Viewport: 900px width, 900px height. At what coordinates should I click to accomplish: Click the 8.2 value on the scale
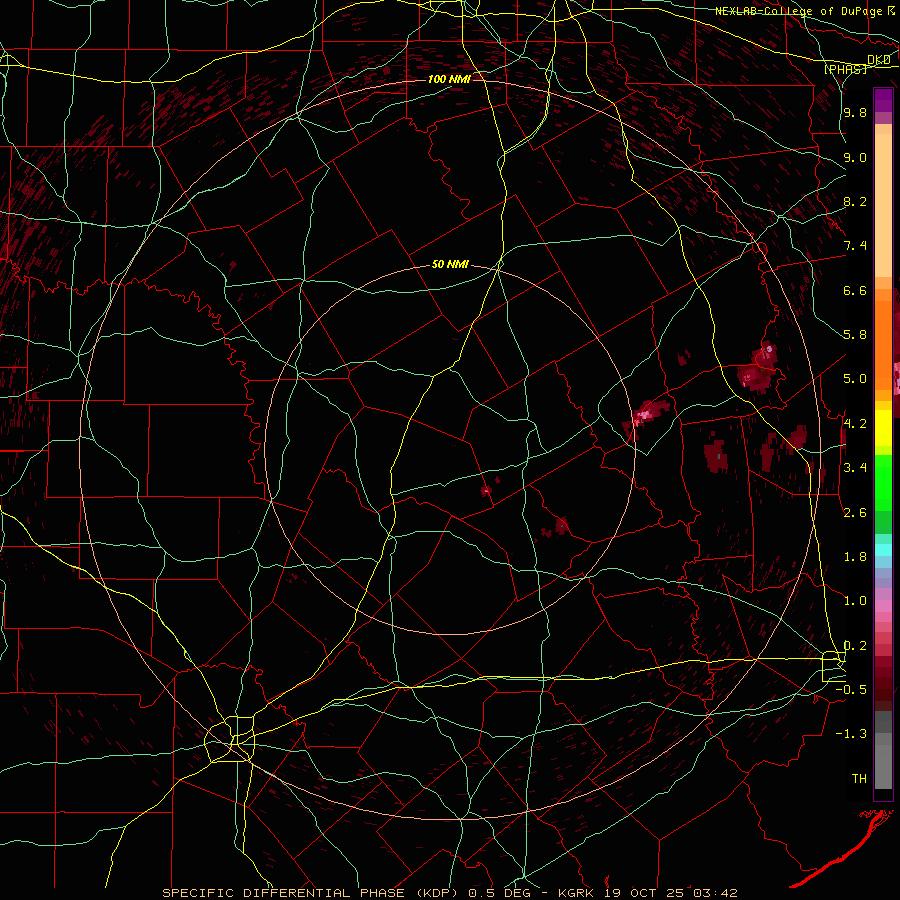tap(855, 201)
